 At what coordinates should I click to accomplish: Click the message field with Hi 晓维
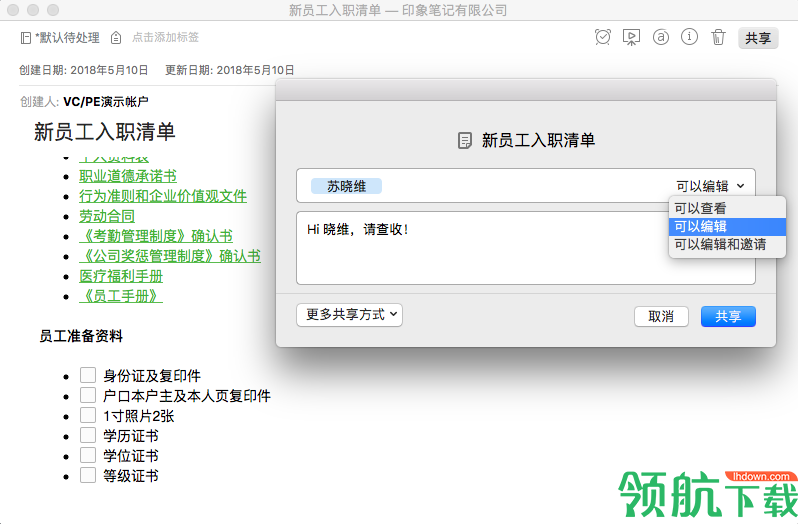(526, 248)
